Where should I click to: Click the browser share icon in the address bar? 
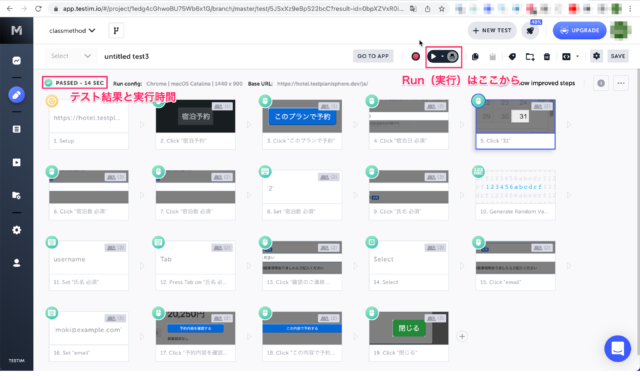(x=427, y=9)
